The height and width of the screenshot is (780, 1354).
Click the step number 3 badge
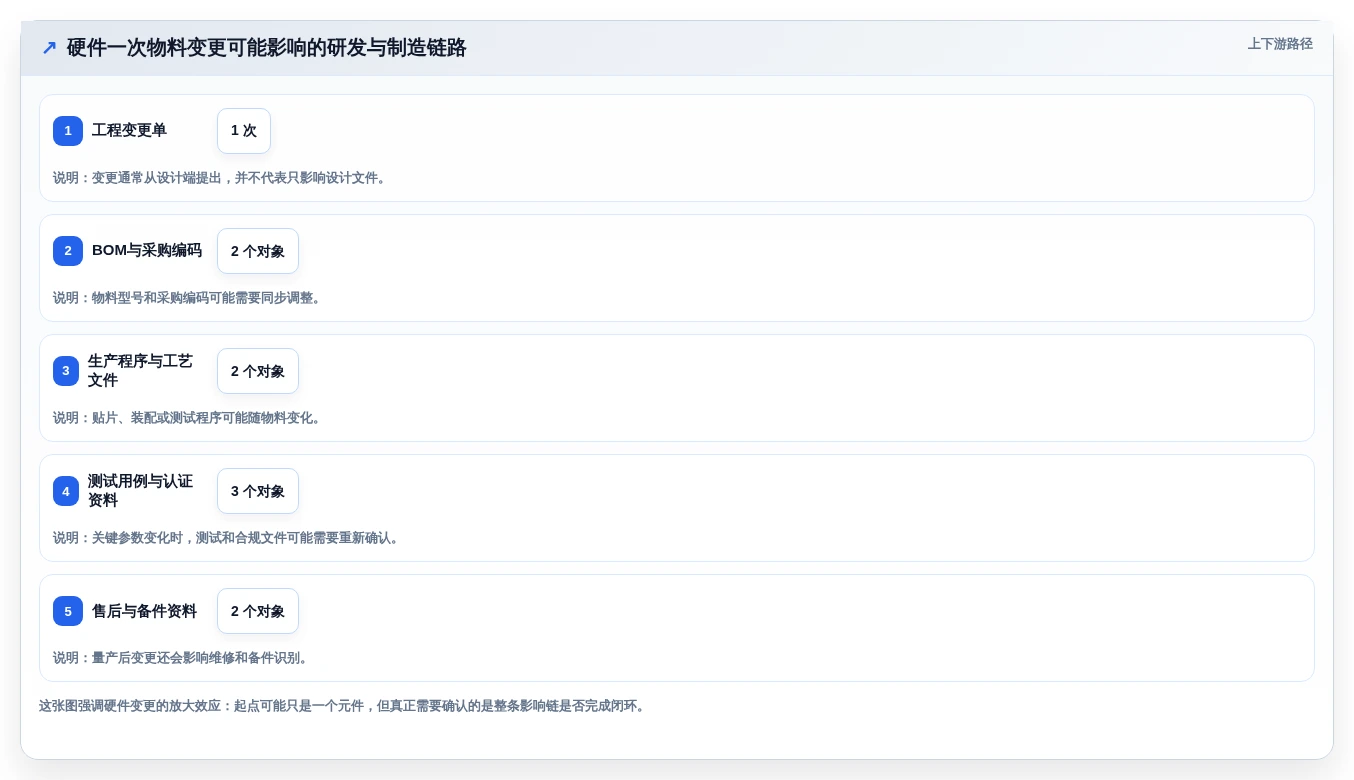click(66, 371)
